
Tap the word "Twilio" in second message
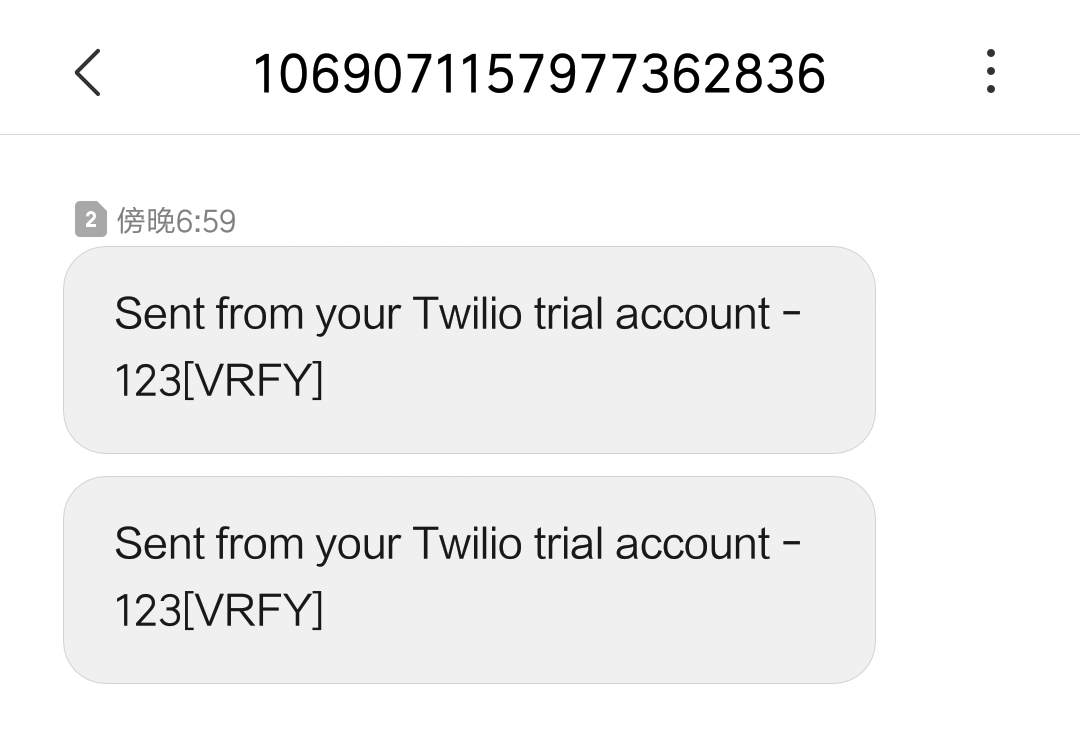(467, 544)
